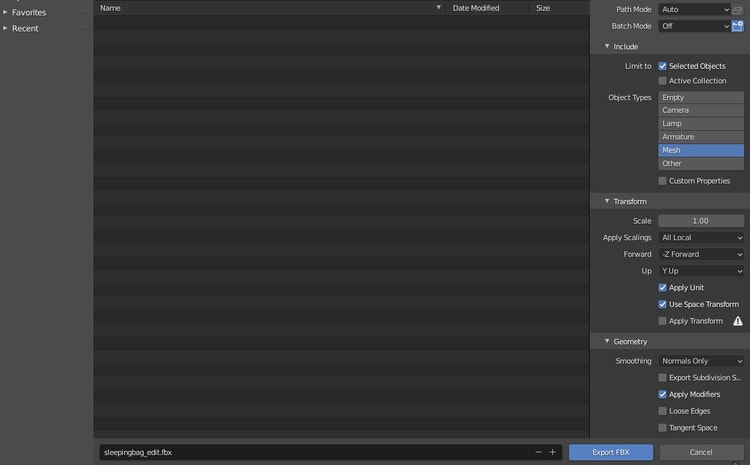750x465 pixels.
Task: Enable Custom Properties checkbox
Action: 662,181
